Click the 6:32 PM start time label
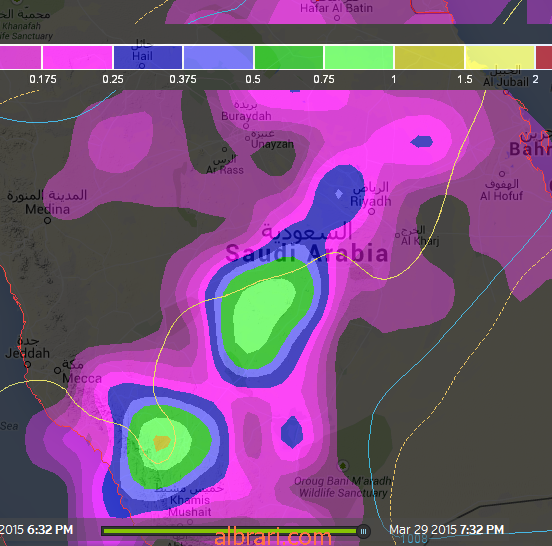 50,530
